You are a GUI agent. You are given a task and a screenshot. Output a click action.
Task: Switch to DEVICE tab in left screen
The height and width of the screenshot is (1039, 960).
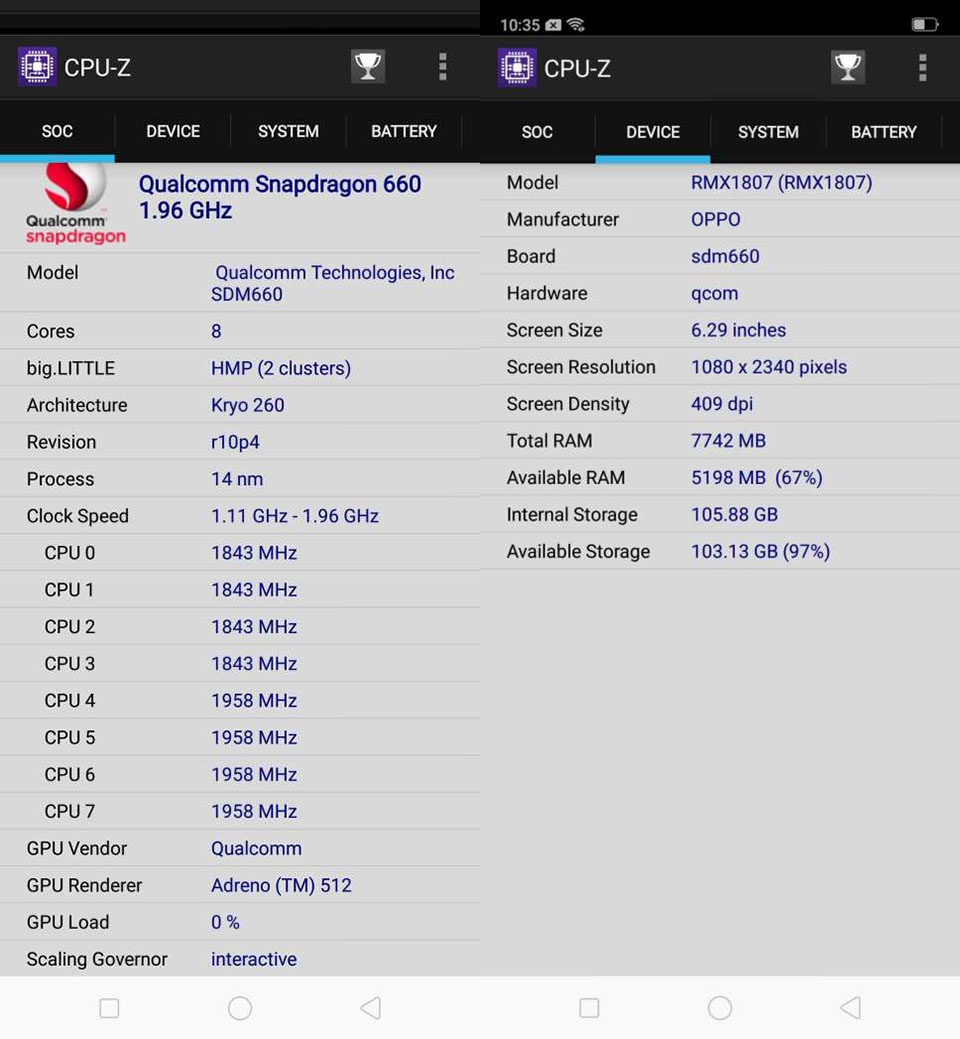pyautogui.click(x=173, y=131)
